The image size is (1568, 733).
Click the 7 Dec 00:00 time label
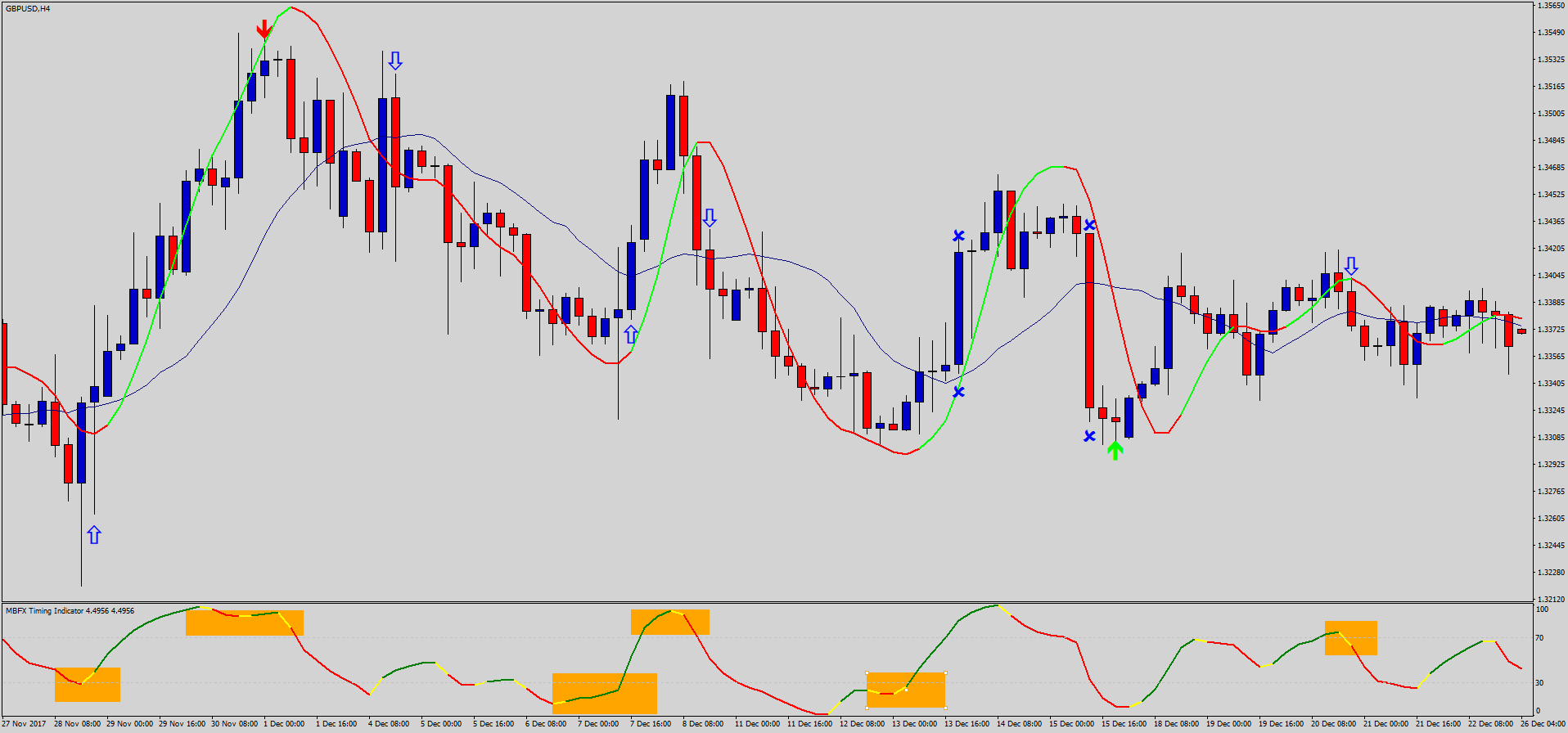598,724
